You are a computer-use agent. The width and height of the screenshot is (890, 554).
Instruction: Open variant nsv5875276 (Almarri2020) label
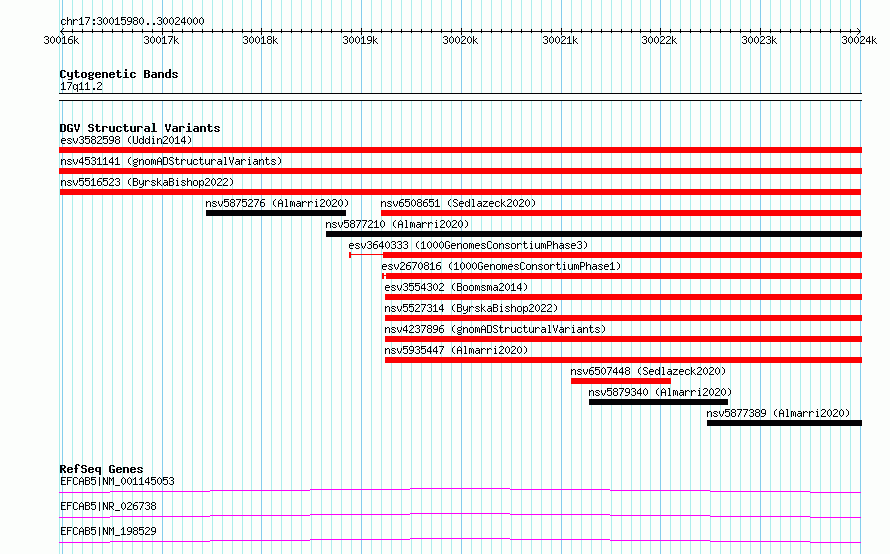[x=277, y=203]
